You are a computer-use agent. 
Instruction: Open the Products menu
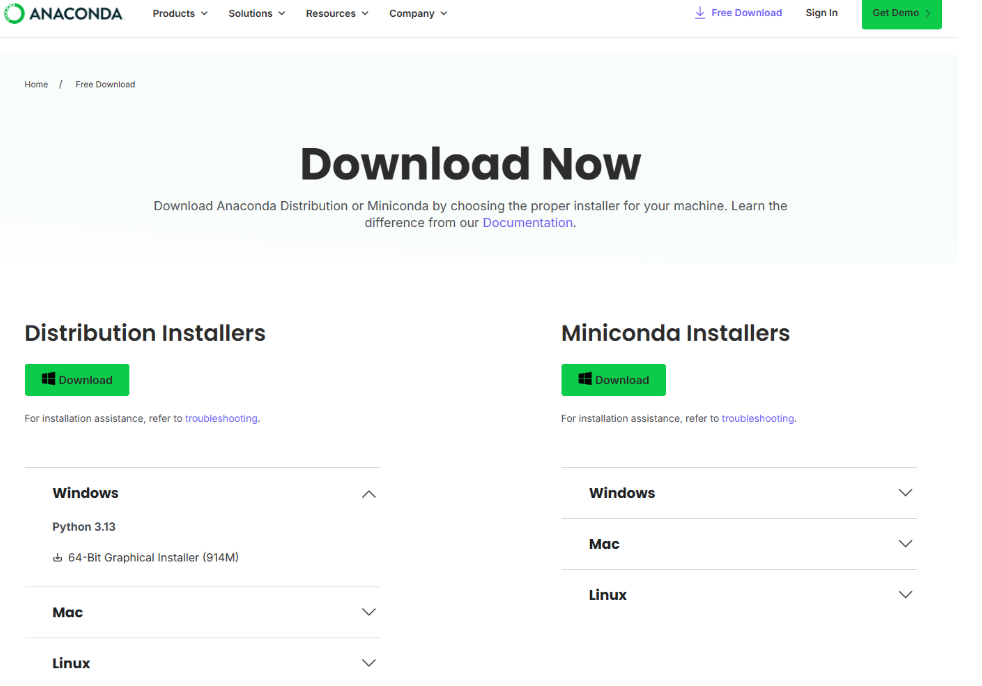(180, 13)
